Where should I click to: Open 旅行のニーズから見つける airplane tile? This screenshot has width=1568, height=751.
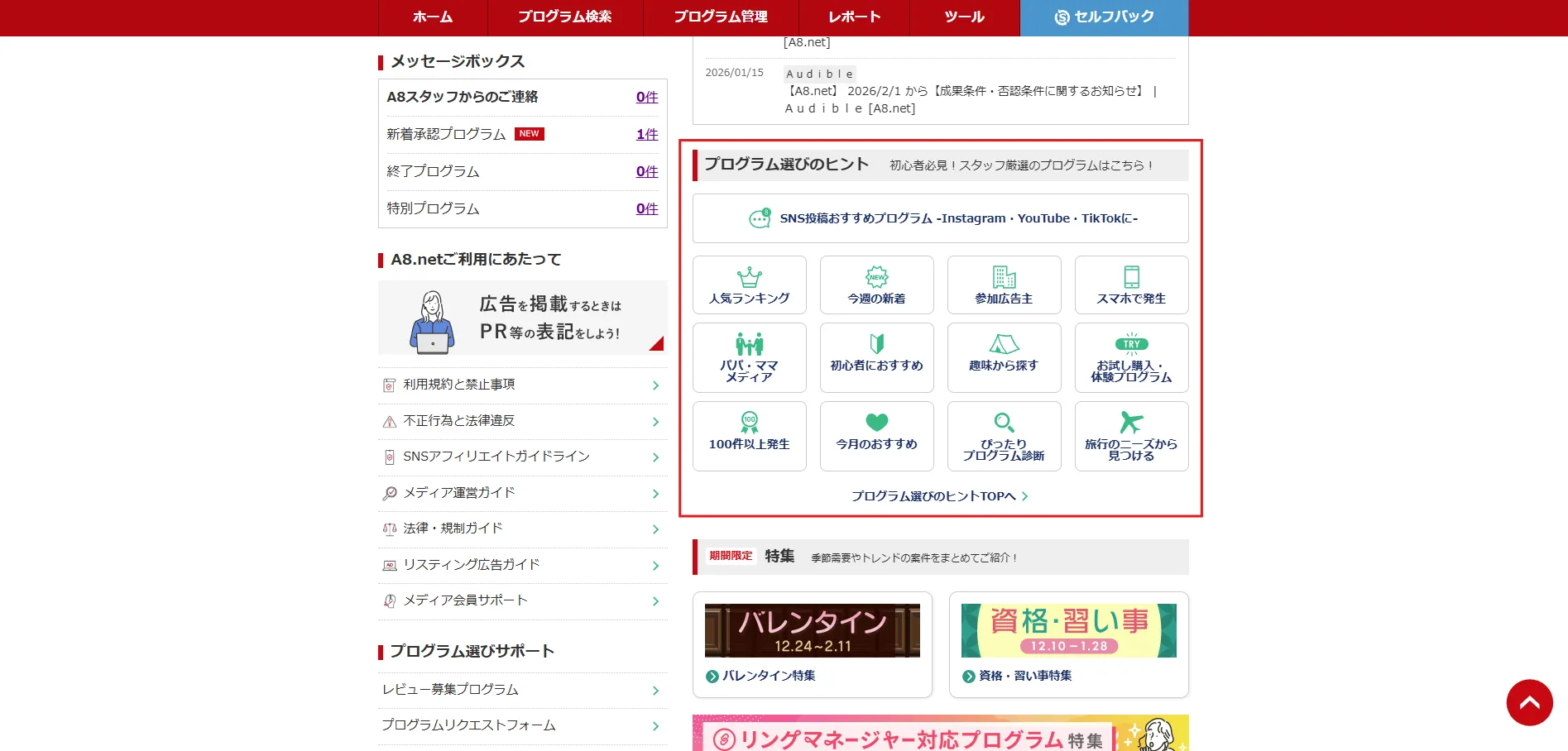coord(1131,436)
